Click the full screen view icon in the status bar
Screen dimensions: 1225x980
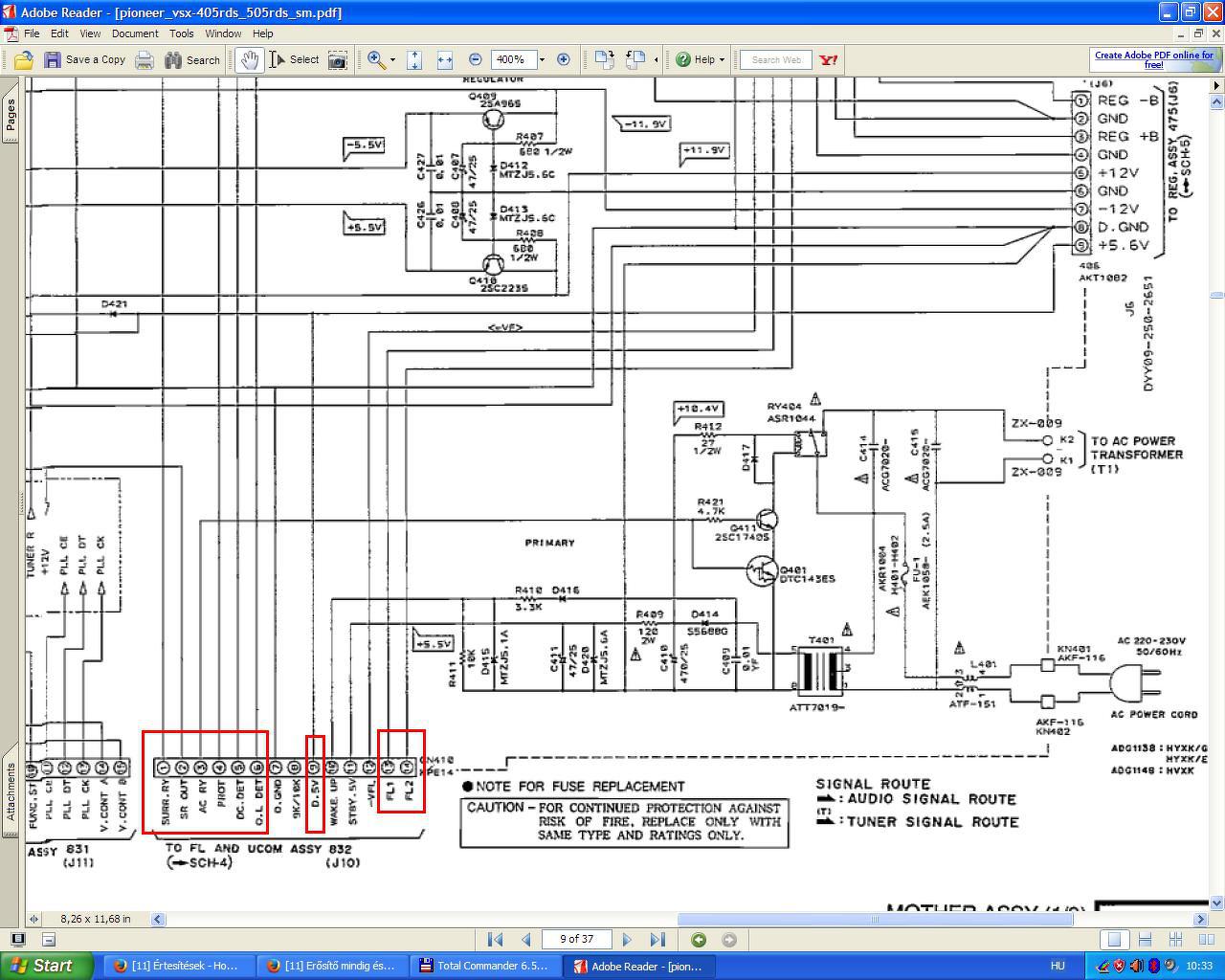pyautogui.click(x=17, y=939)
